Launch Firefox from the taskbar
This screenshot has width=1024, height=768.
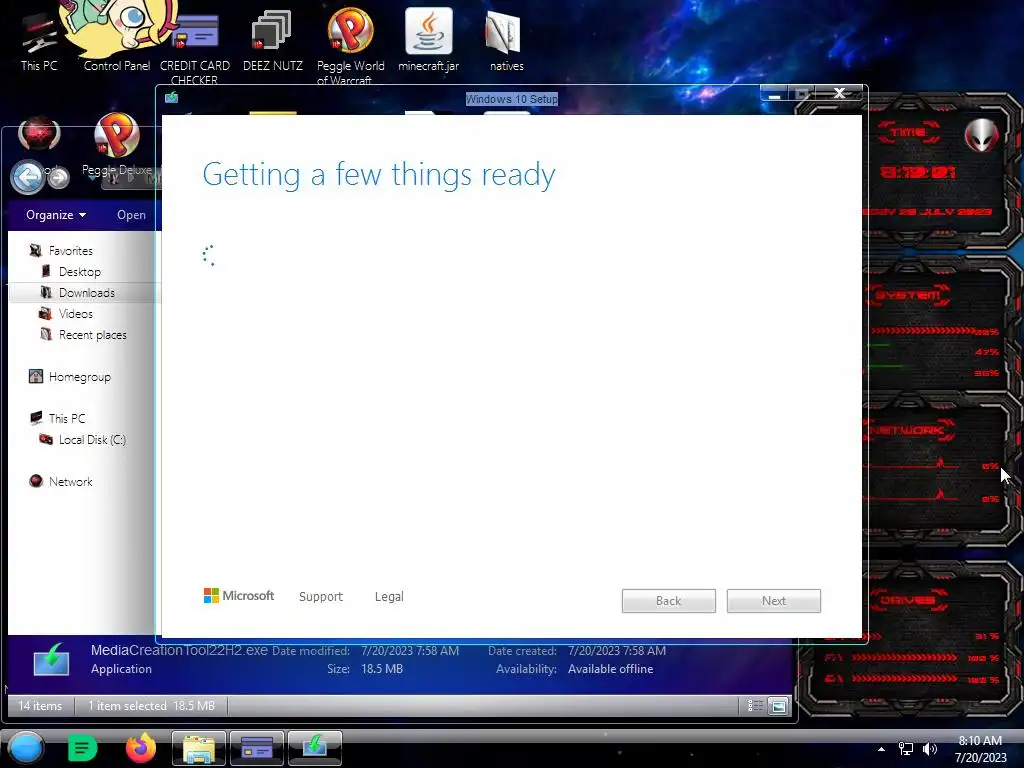pyautogui.click(x=140, y=748)
